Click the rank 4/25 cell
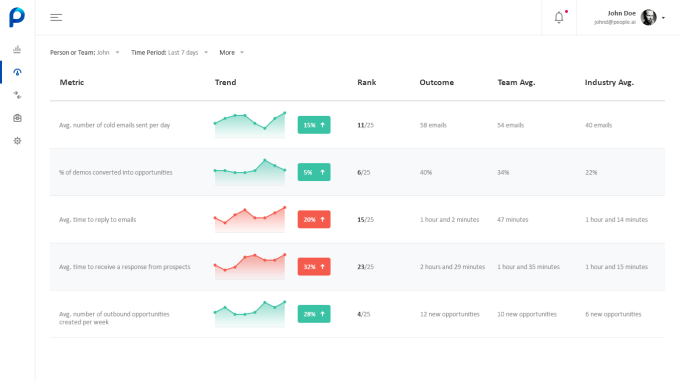Viewport: 680px width, 382px height. [363, 314]
